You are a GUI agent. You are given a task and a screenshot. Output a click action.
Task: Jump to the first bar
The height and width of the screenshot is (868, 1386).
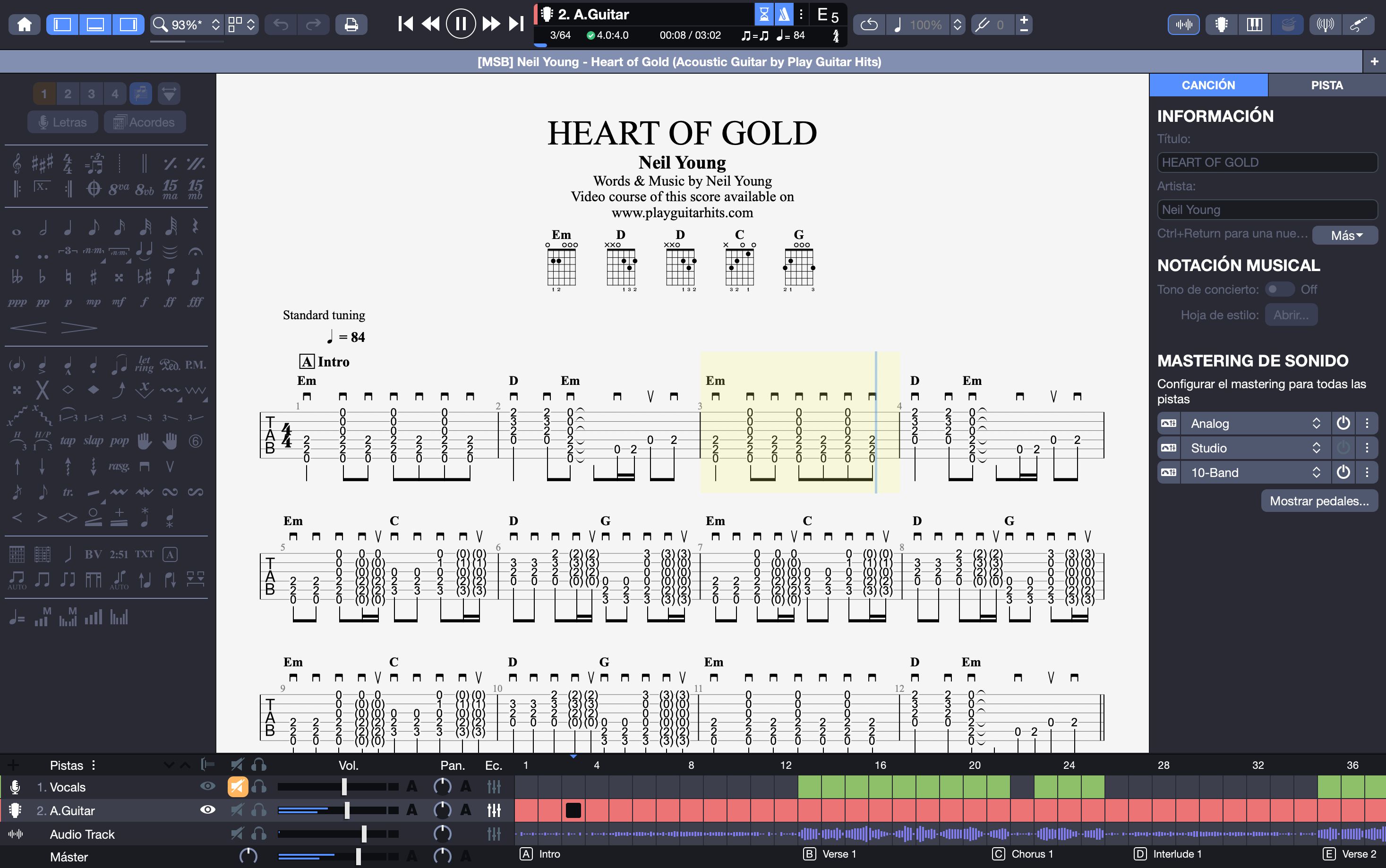[x=405, y=24]
